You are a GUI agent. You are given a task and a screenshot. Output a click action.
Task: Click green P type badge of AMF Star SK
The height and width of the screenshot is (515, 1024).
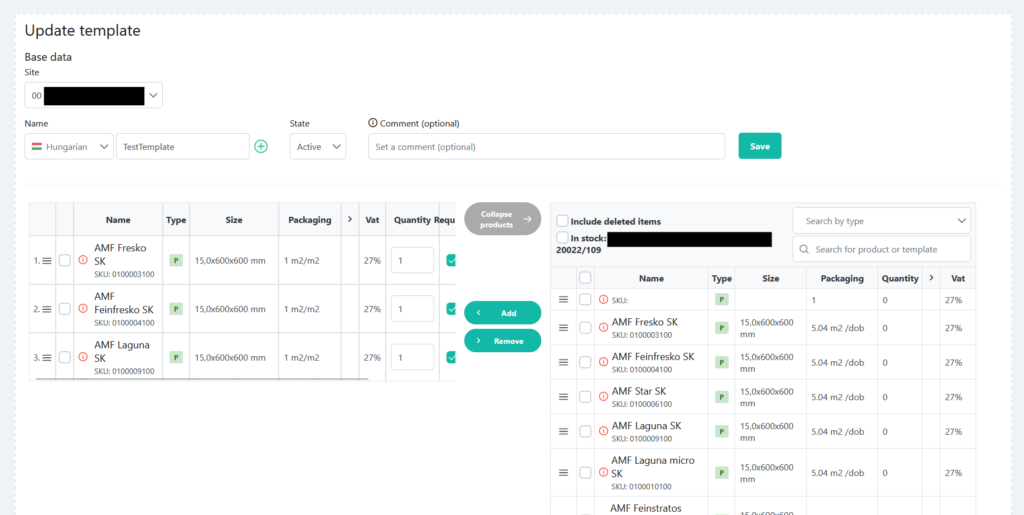[x=722, y=396]
